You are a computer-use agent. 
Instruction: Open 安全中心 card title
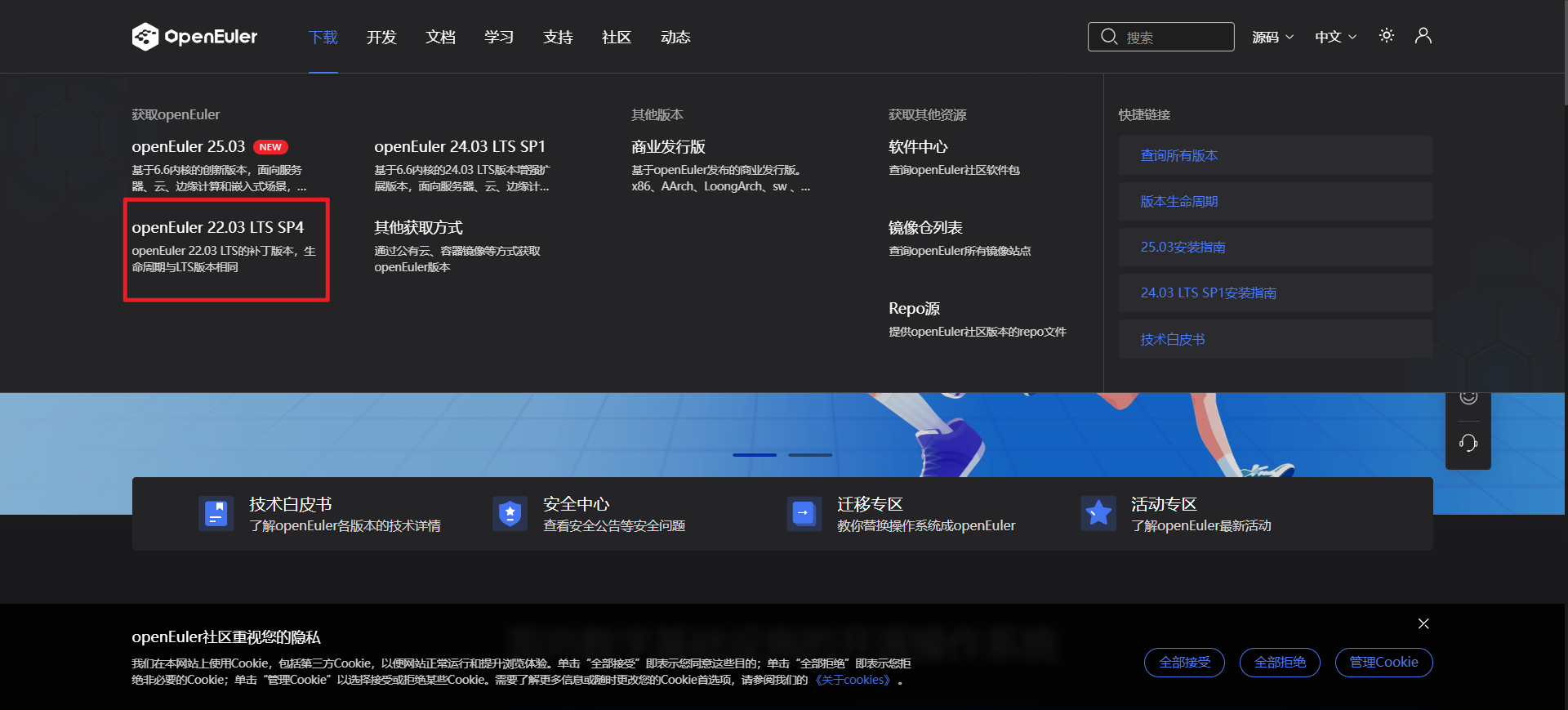click(x=577, y=504)
